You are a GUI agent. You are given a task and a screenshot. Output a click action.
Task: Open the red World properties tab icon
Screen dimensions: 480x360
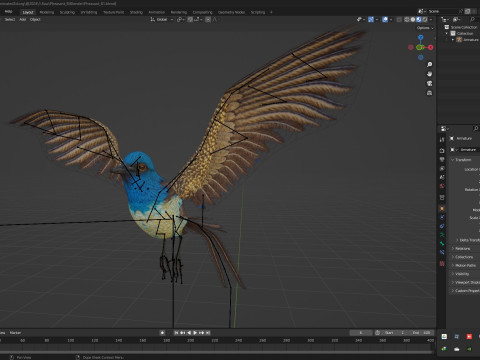click(x=442, y=186)
